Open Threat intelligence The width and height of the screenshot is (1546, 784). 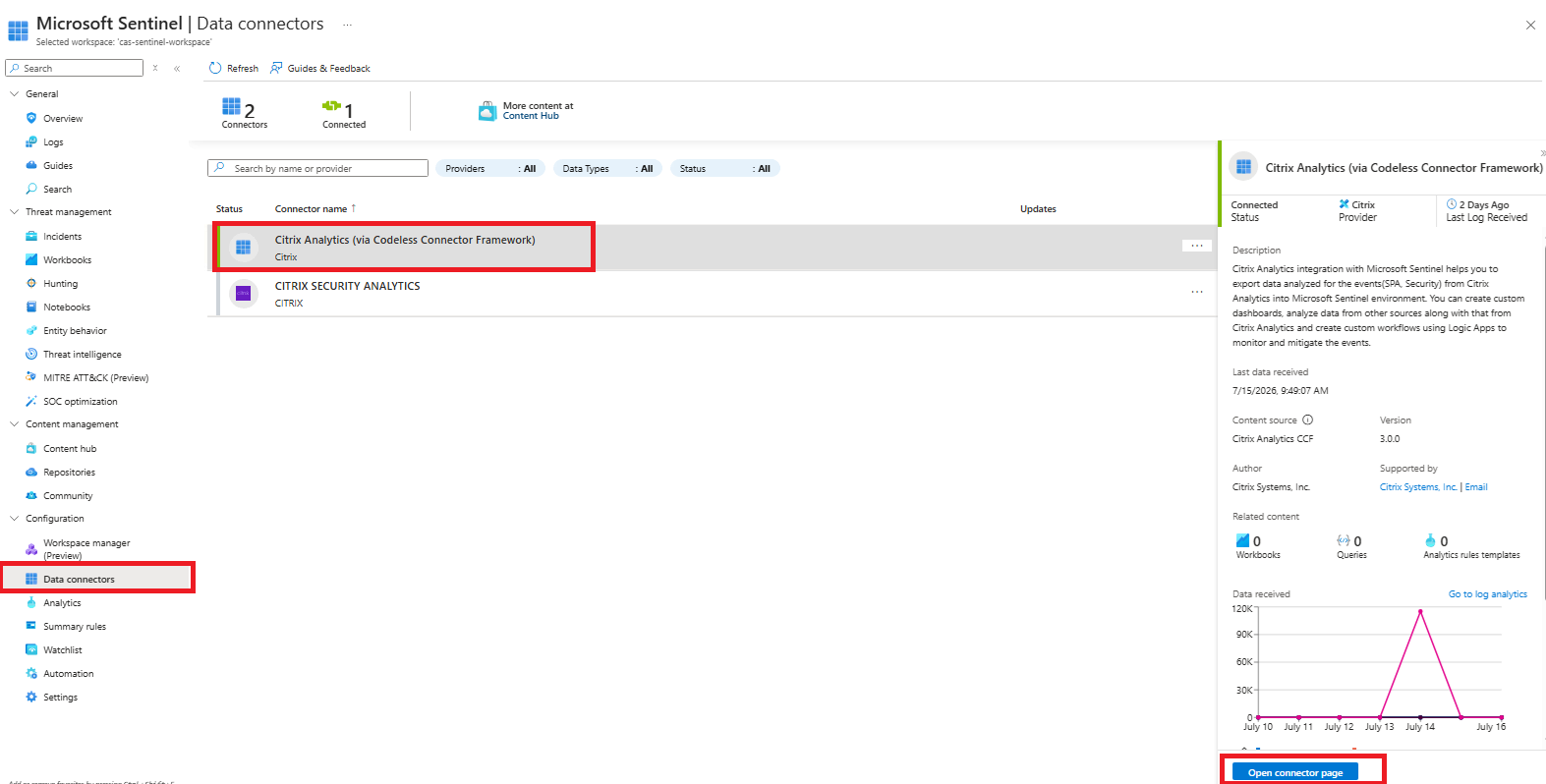[x=82, y=355]
